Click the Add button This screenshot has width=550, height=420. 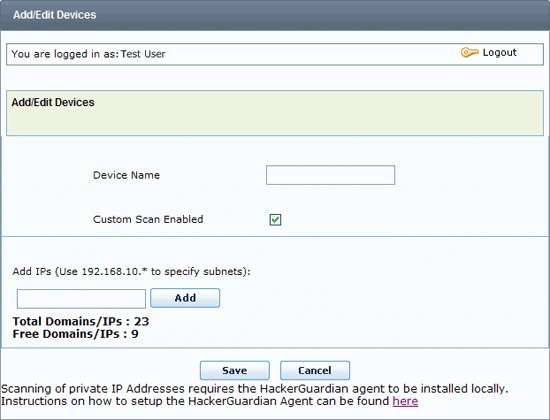[185, 298]
